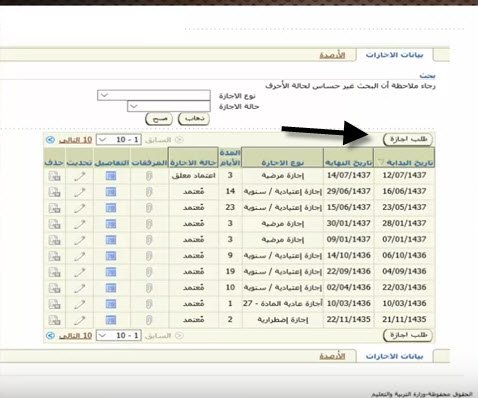Select end date cell 29/06/1437
478x398 pixels.
pos(348,191)
